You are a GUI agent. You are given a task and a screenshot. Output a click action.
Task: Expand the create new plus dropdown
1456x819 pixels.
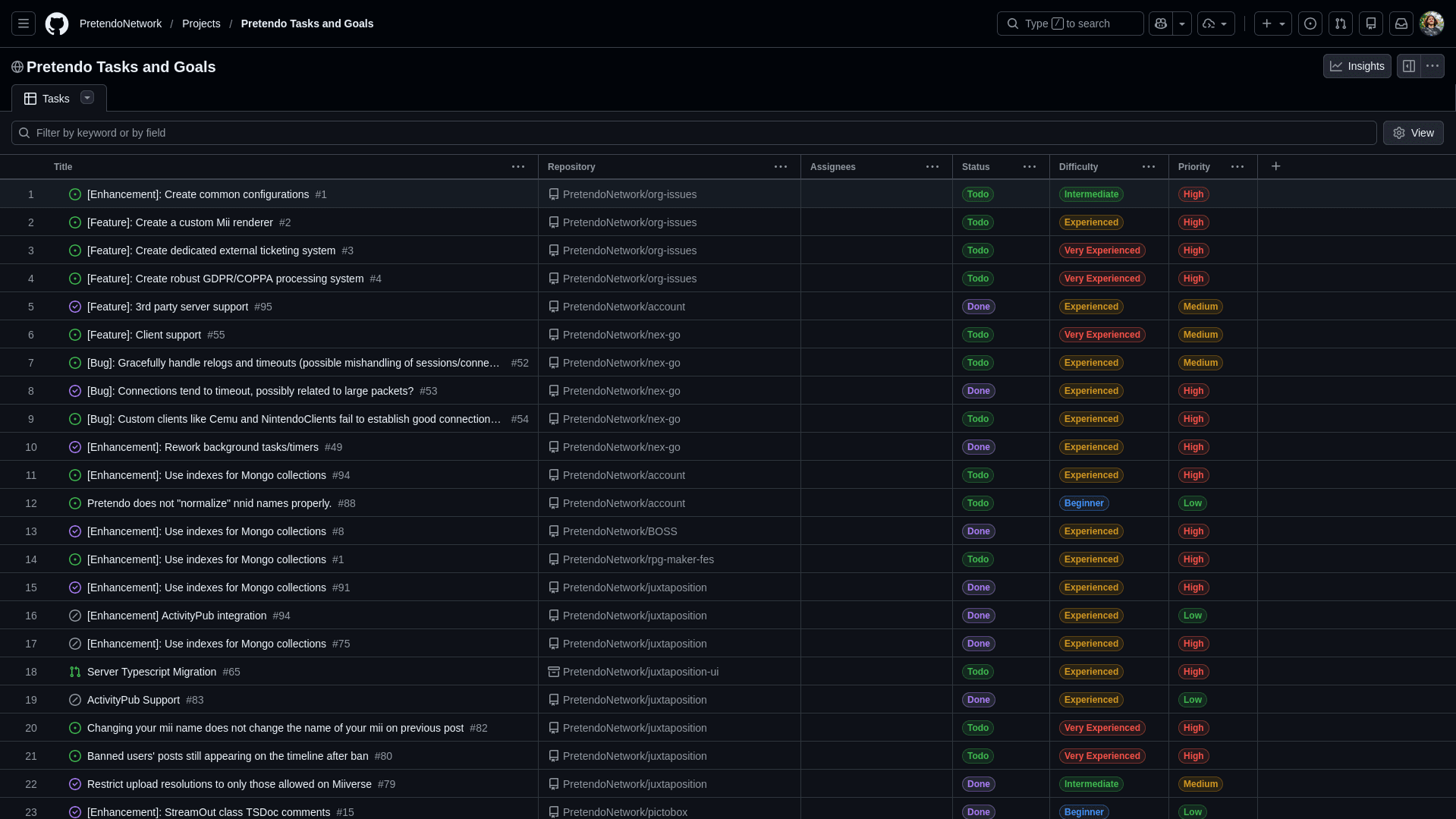coord(1273,24)
